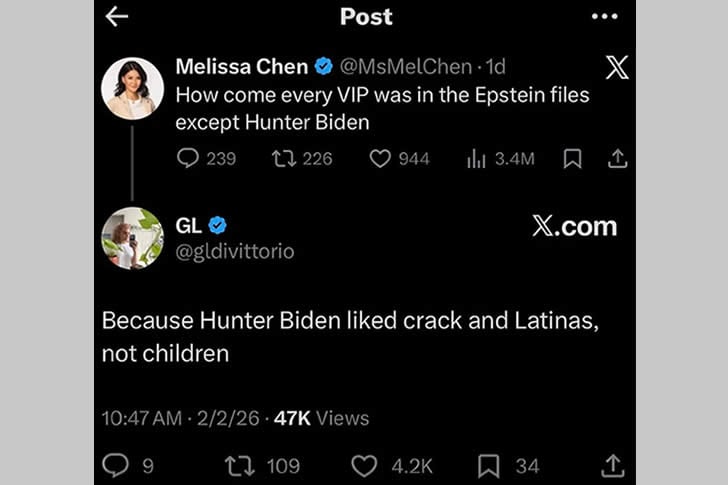Screen dimensions: 728x485
Task: Share Melissa Chen's post
Action: [617, 158]
